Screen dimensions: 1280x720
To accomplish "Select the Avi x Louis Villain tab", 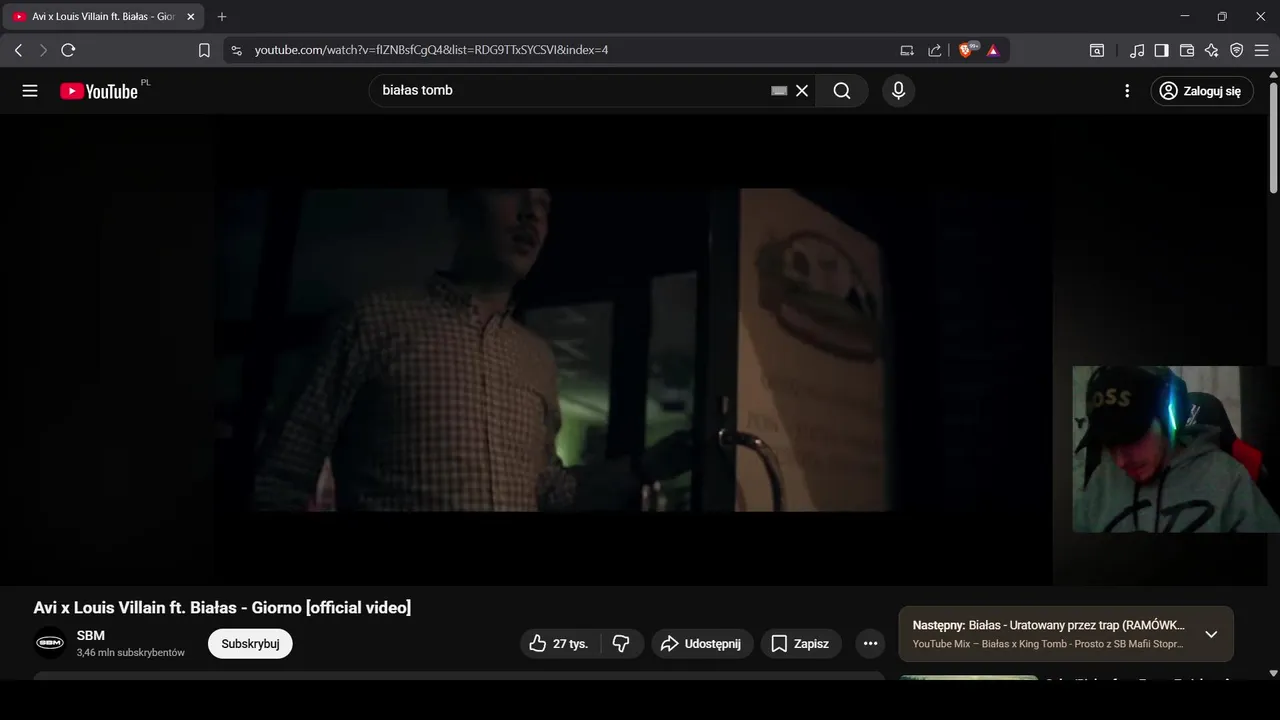I will tap(104, 17).
